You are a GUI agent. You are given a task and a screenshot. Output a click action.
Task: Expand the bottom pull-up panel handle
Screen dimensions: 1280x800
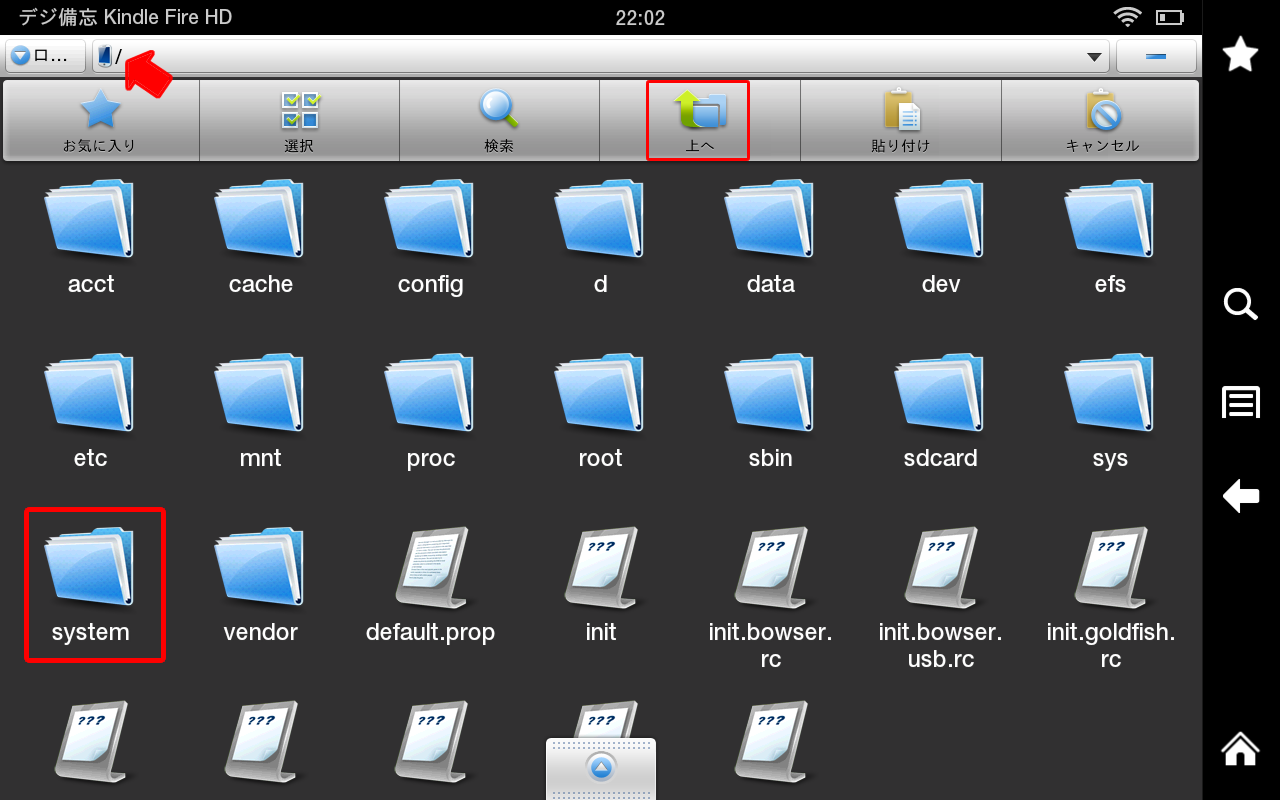(x=600, y=768)
